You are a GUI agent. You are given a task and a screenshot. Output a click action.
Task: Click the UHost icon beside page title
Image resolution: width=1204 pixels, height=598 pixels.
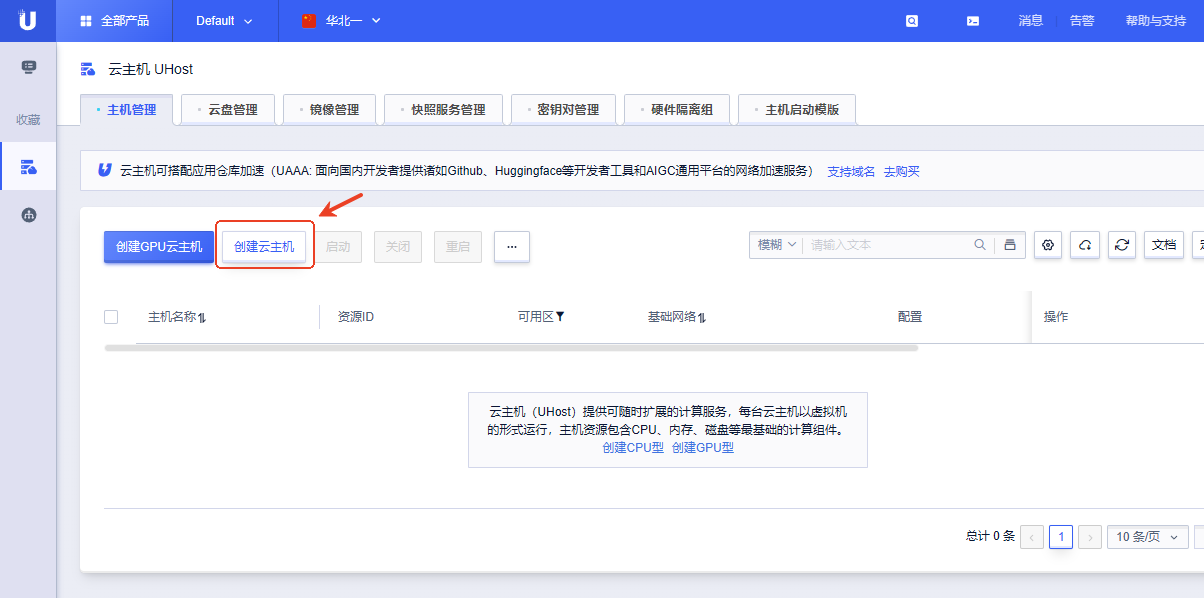pyautogui.click(x=88, y=69)
